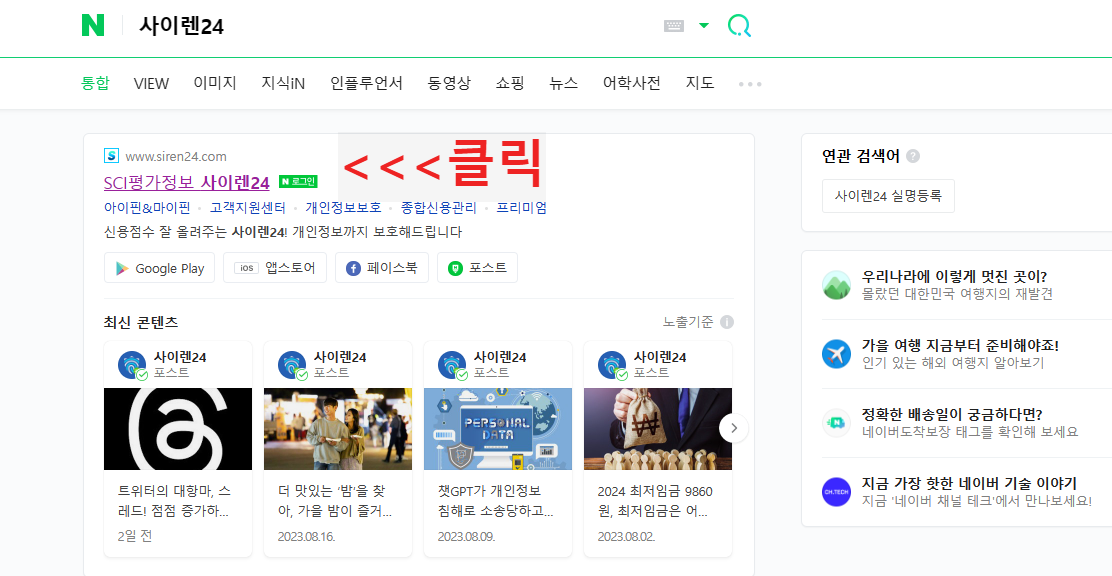
Task: Open the Threads logo post thumbnail
Action: [178, 428]
